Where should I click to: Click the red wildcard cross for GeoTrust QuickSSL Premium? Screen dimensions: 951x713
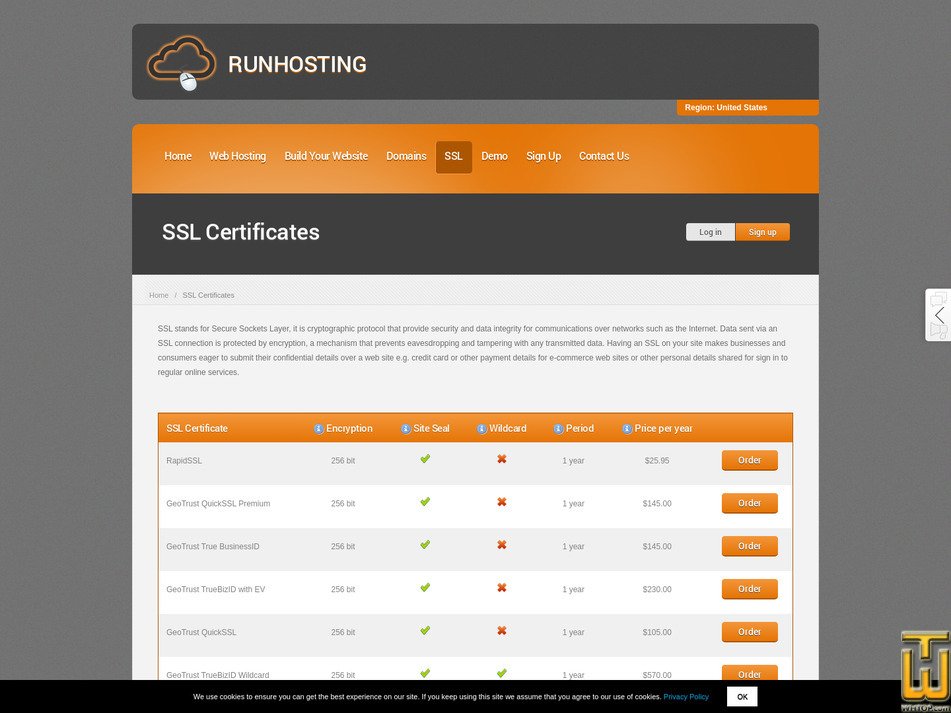pos(501,500)
